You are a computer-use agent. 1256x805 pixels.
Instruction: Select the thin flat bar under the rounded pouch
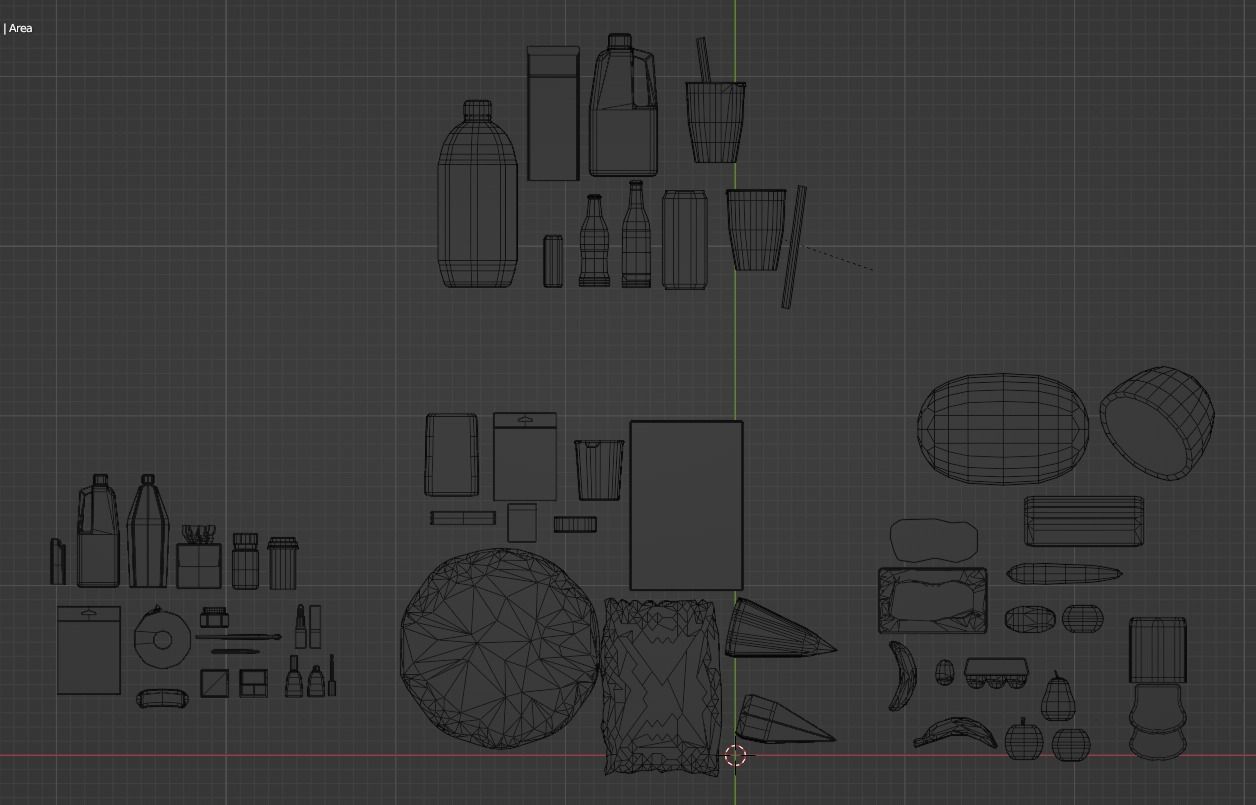tap(463, 518)
